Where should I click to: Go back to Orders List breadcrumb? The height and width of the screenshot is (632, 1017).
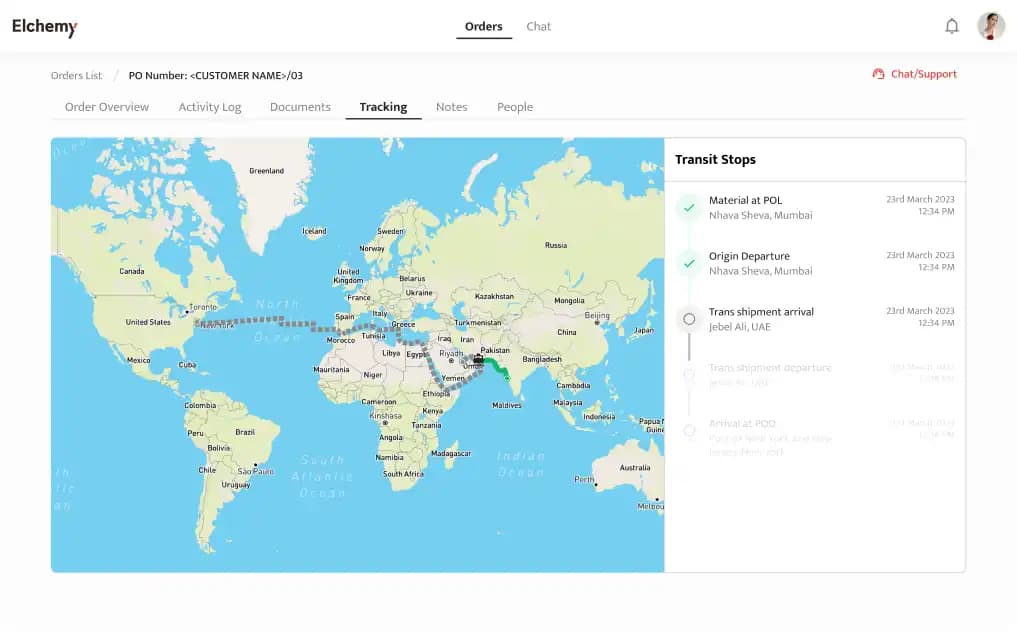77,75
